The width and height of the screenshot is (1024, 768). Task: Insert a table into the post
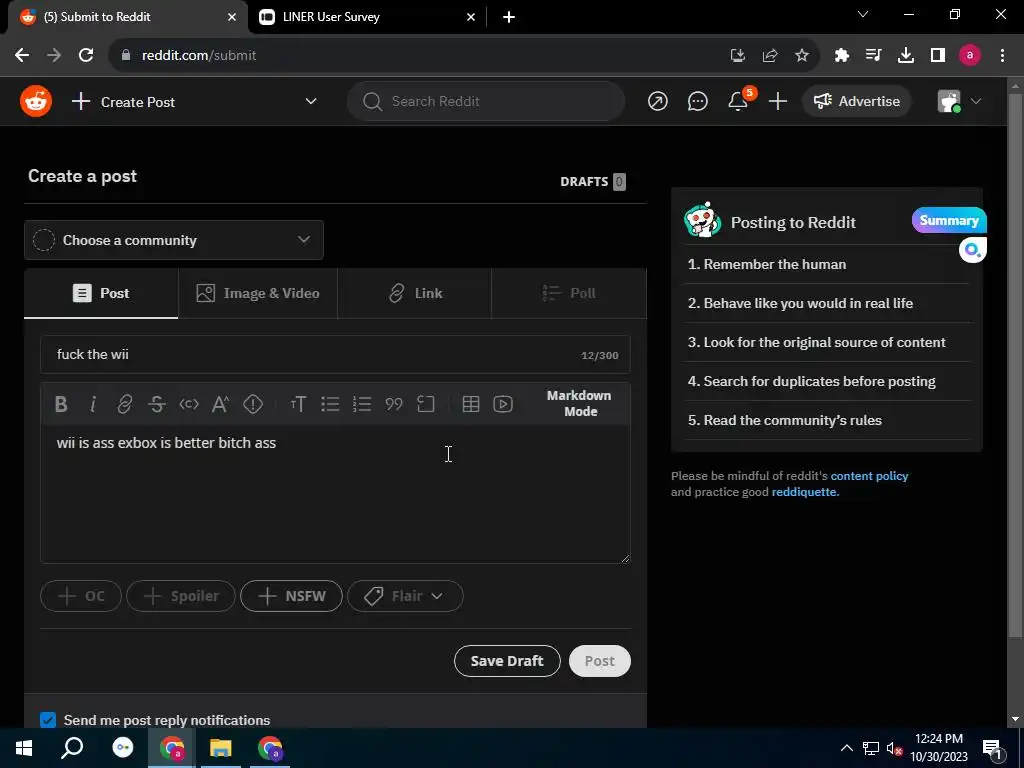pyautogui.click(x=471, y=404)
